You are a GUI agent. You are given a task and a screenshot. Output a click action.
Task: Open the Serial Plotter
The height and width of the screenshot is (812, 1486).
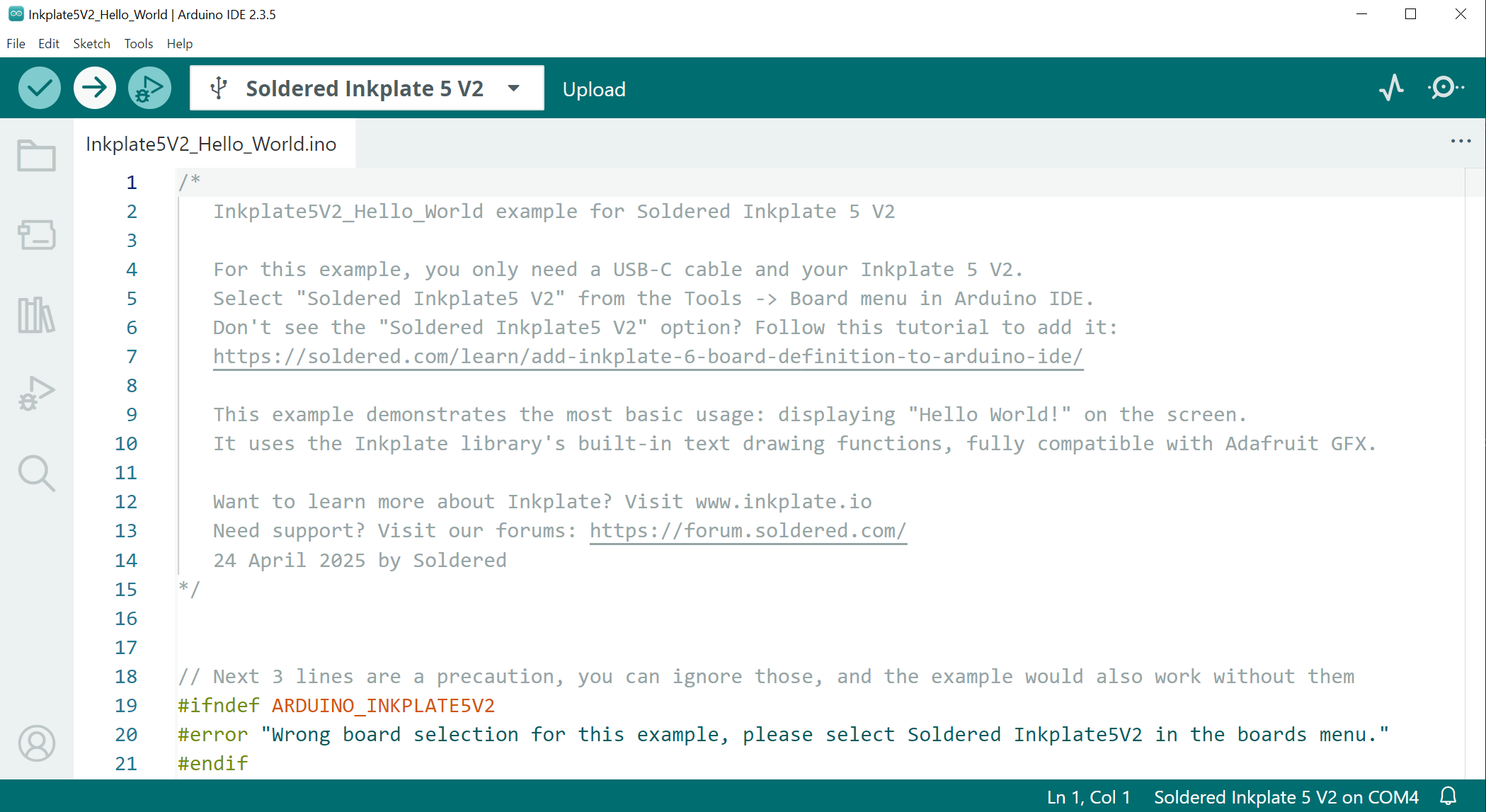point(1392,88)
